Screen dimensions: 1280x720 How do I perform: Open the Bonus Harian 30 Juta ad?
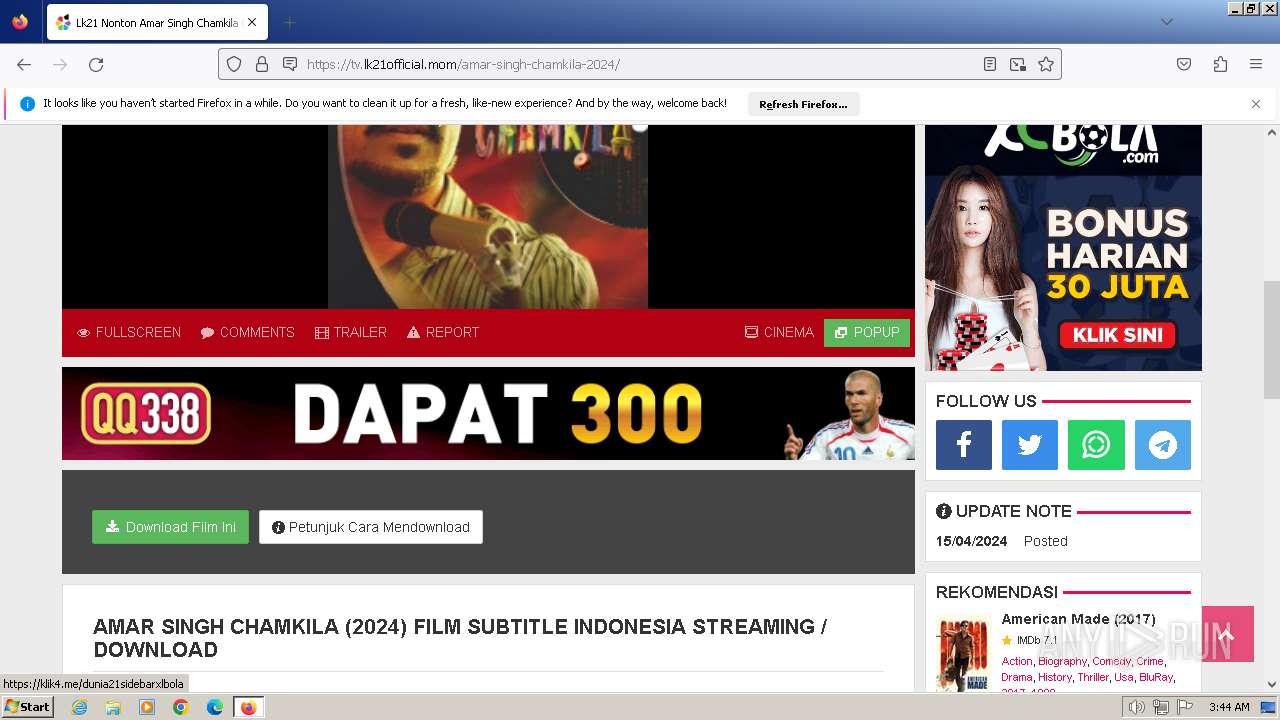[1063, 247]
